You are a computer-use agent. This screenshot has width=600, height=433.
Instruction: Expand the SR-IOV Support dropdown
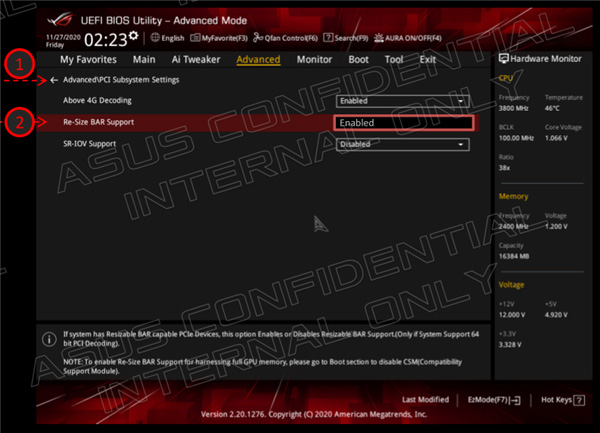click(403, 144)
